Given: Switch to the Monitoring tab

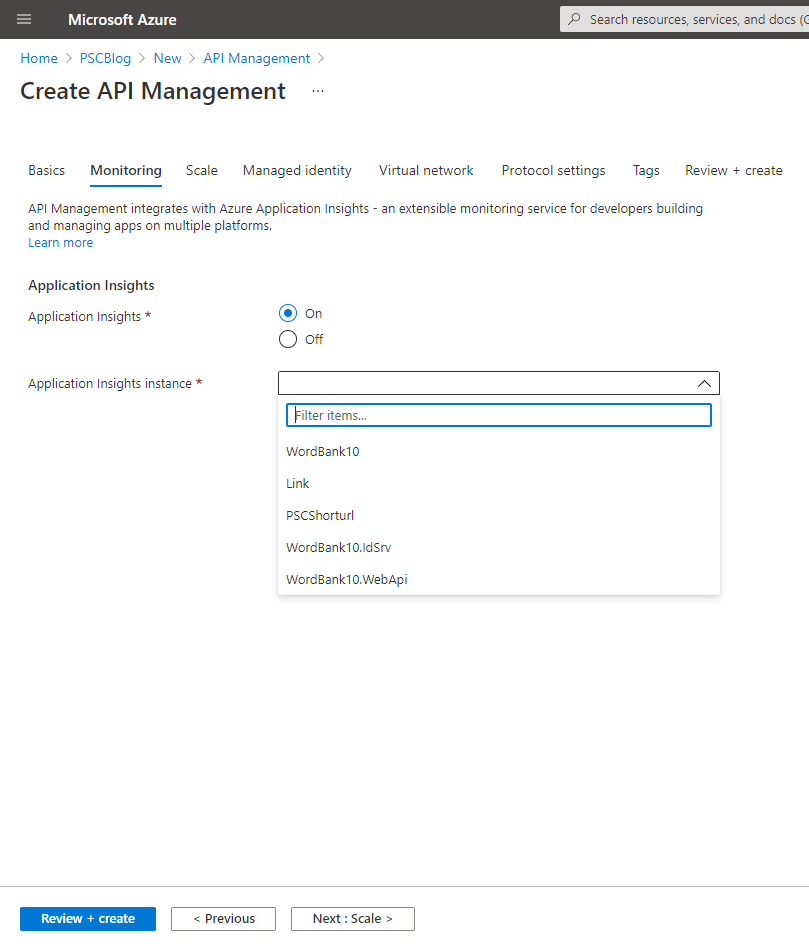Looking at the screenshot, I should (x=126, y=170).
